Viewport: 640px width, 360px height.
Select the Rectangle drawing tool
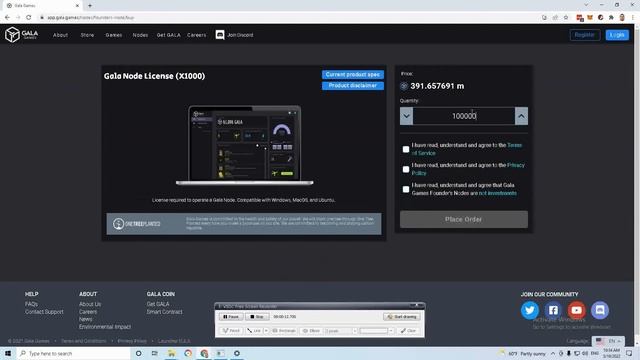click(284, 331)
